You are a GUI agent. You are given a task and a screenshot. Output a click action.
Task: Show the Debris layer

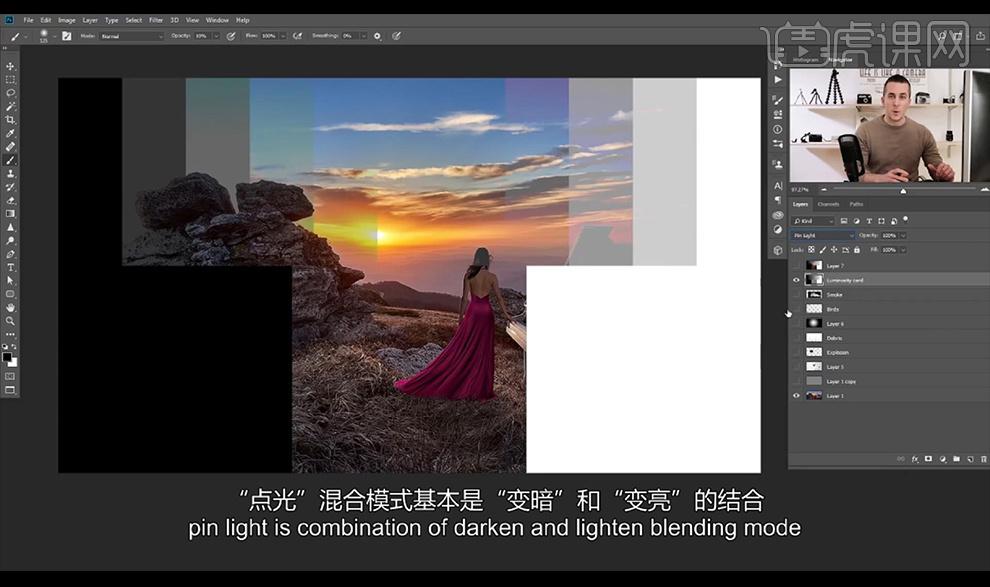(x=796, y=338)
